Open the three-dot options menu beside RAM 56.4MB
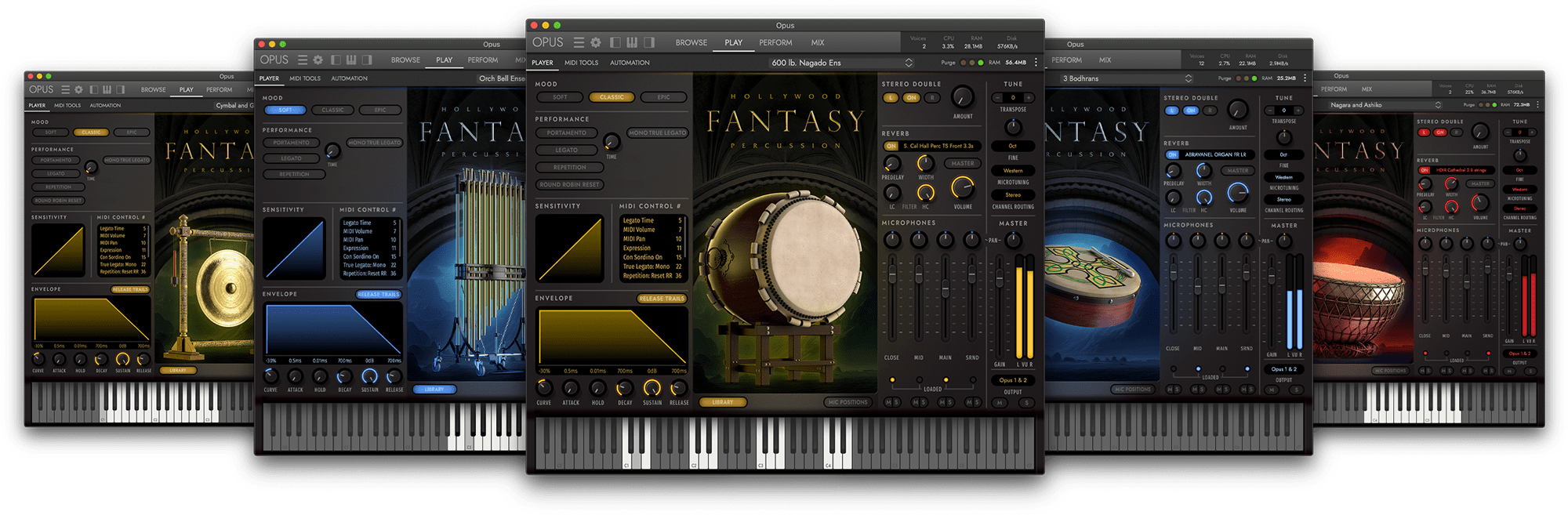The image size is (1568, 515). point(1036,63)
